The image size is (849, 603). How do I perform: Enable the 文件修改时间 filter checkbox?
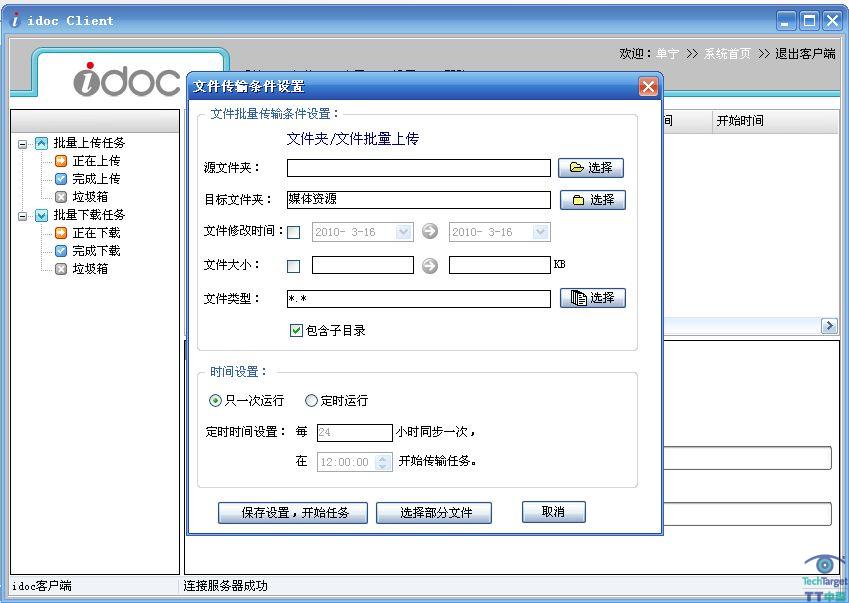[293, 233]
